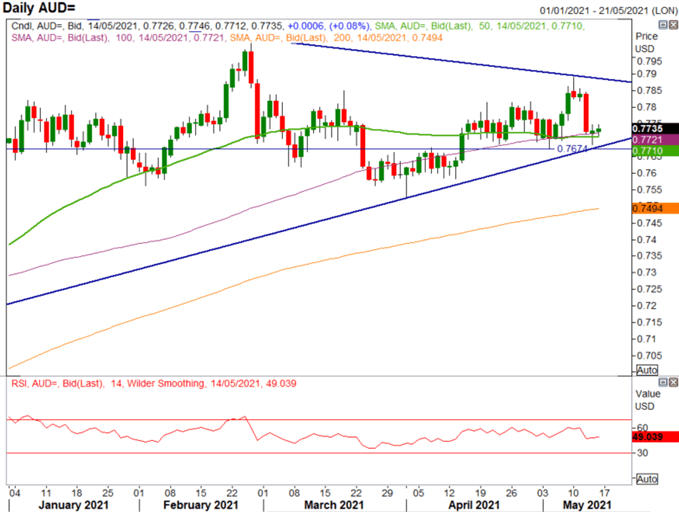
Task: Select the red 49.039 RSI value label
Action: point(655,437)
